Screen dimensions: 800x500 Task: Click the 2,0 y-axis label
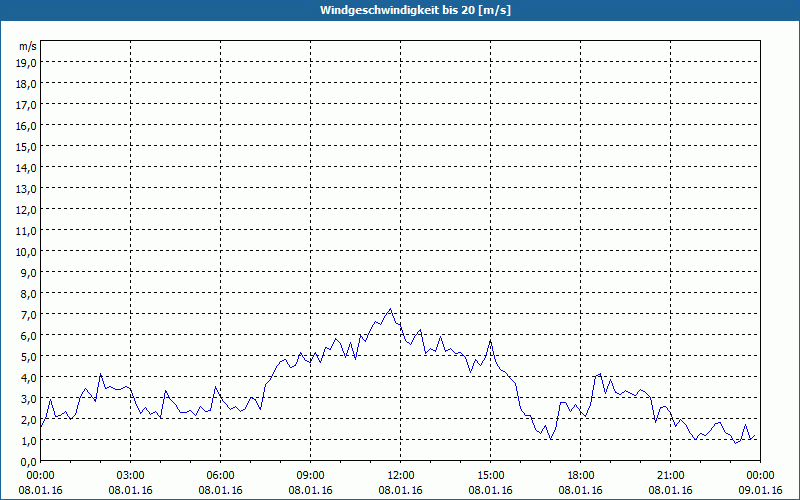tap(28, 420)
